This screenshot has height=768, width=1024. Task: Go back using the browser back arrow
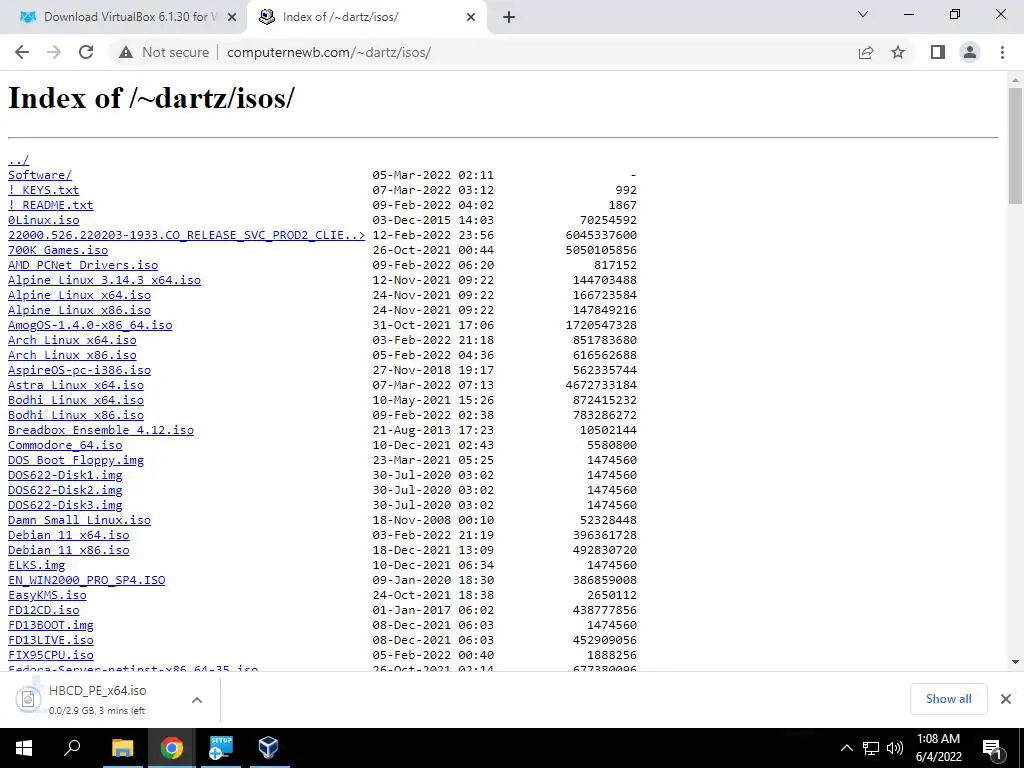[22, 52]
